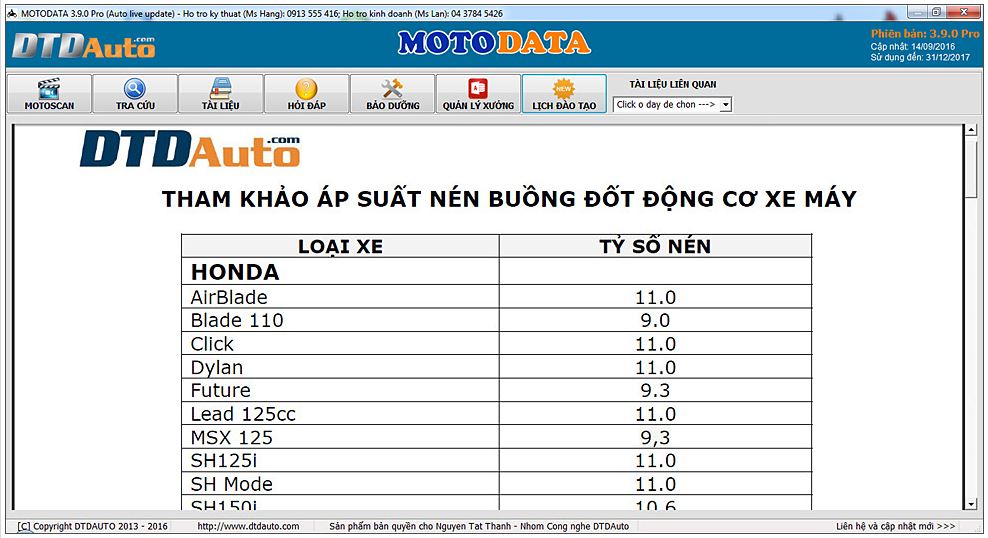Select the MSX 125 row
This screenshot has width=988, height=538.
tap(497, 437)
